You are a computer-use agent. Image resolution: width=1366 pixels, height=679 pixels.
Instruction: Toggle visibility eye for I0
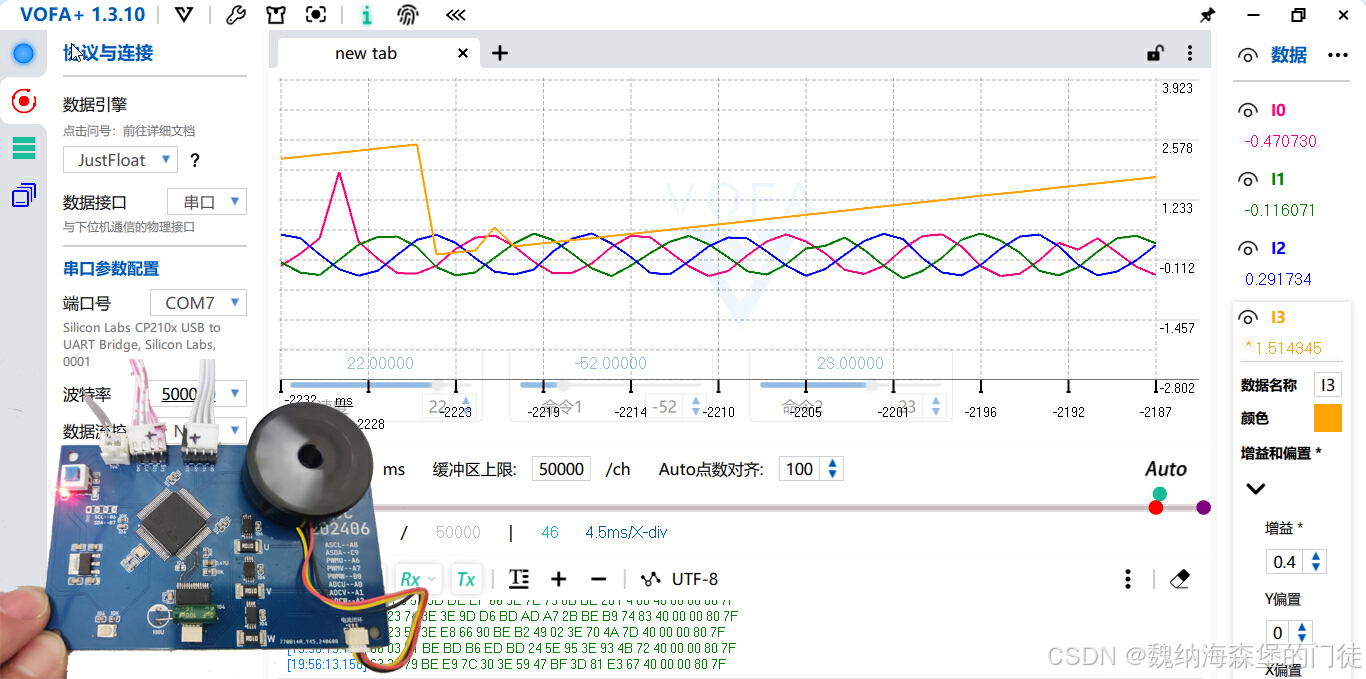(x=1248, y=111)
